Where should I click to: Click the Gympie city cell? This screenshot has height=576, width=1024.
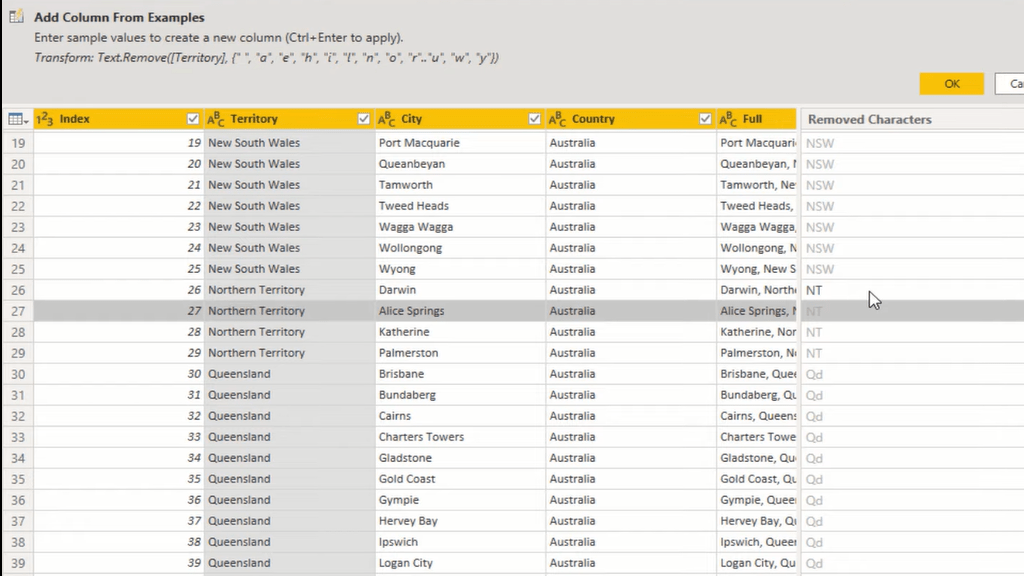tap(460, 500)
